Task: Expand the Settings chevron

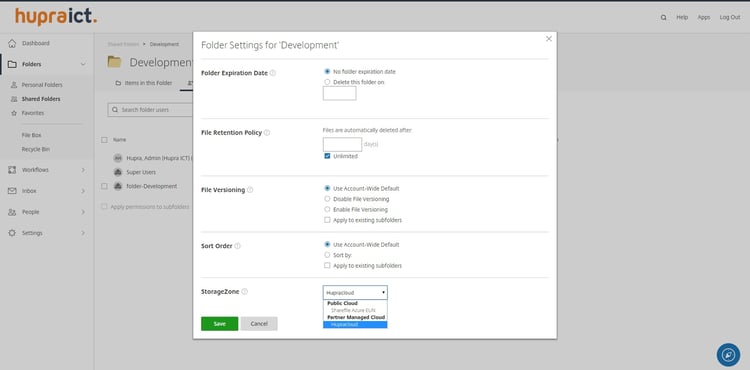Action: [x=83, y=233]
